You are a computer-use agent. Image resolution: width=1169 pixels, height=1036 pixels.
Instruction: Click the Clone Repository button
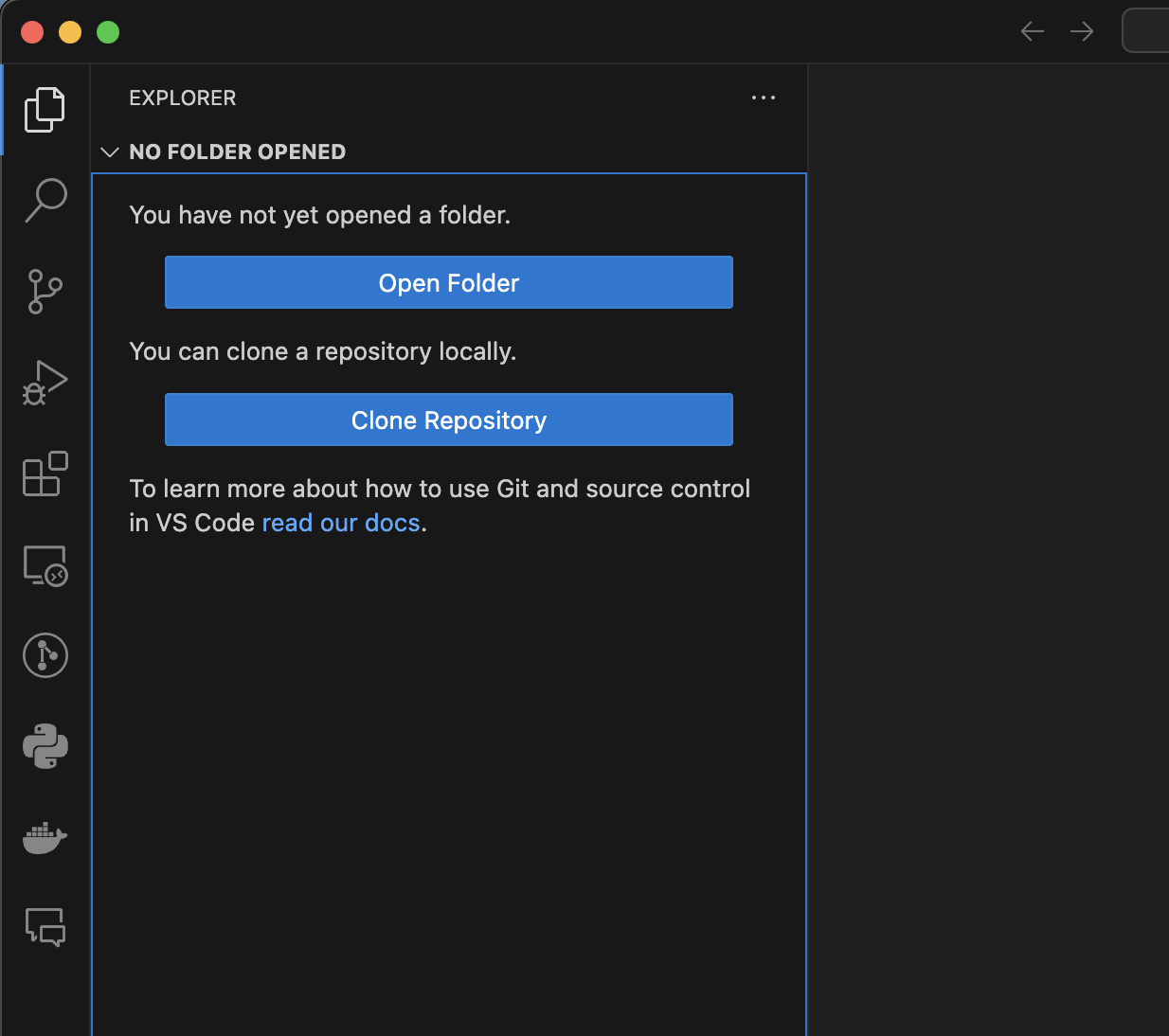point(448,420)
